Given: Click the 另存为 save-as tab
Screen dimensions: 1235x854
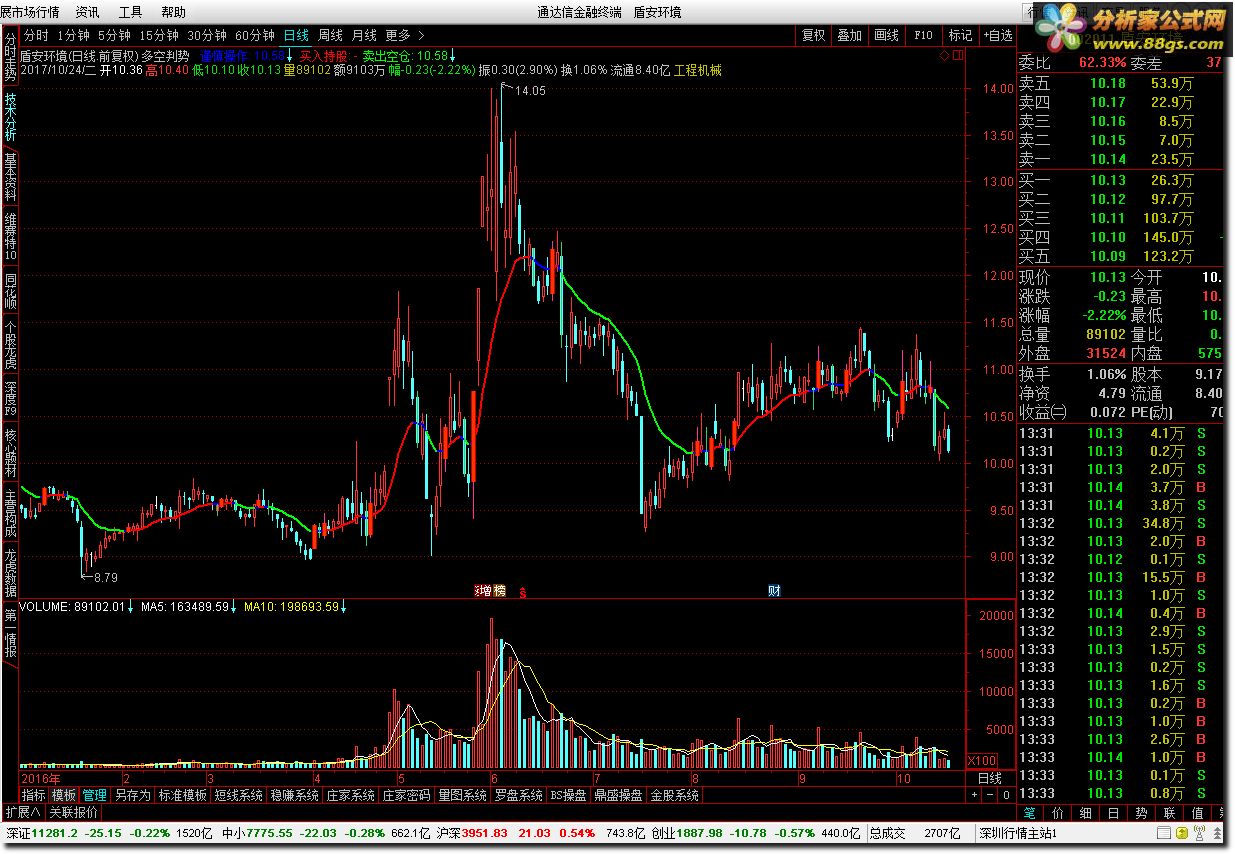Looking at the screenshot, I should coord(132,795).
